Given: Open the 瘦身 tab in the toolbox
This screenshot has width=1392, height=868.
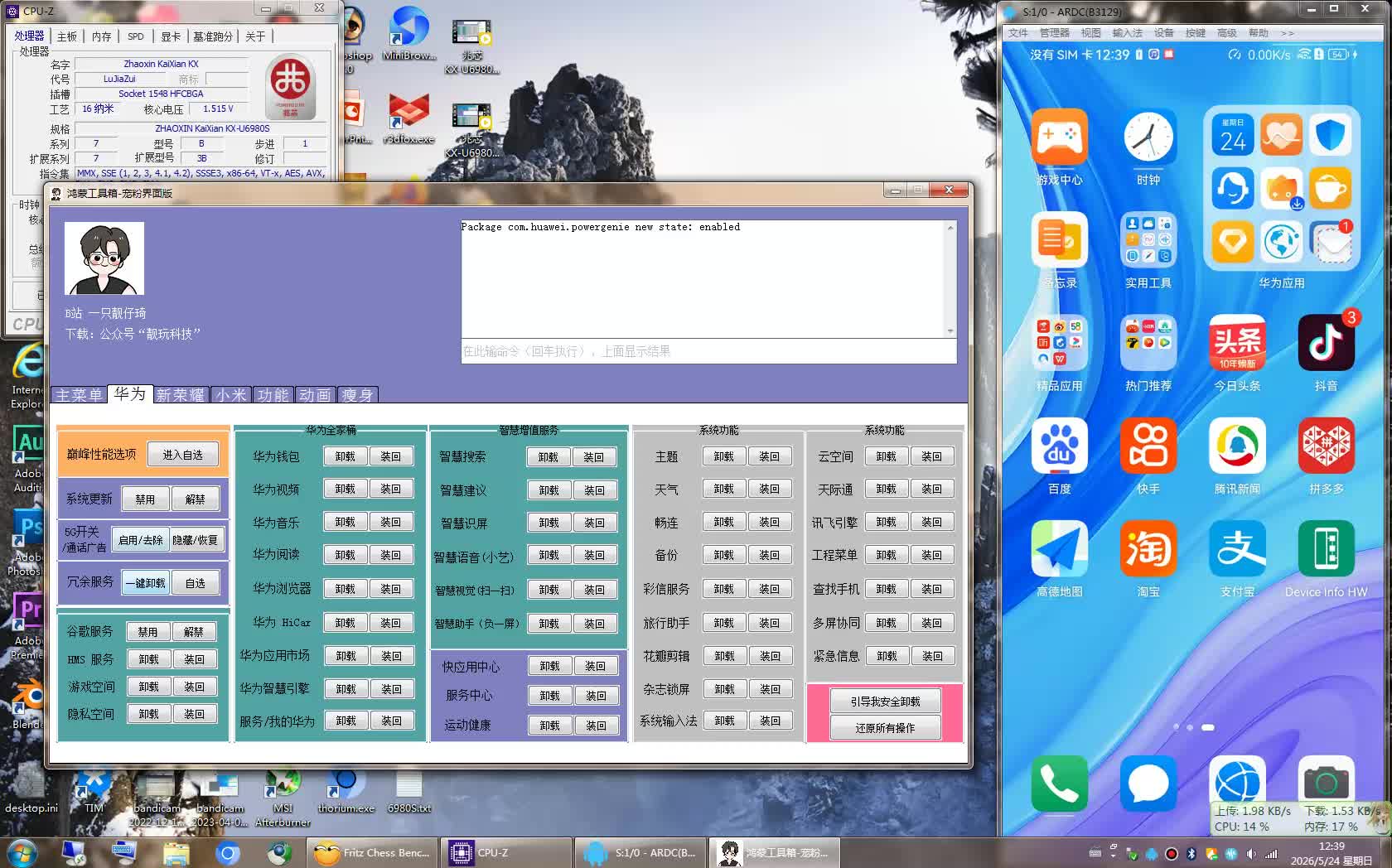Looking at the screenshot, I should click(357, 395).
